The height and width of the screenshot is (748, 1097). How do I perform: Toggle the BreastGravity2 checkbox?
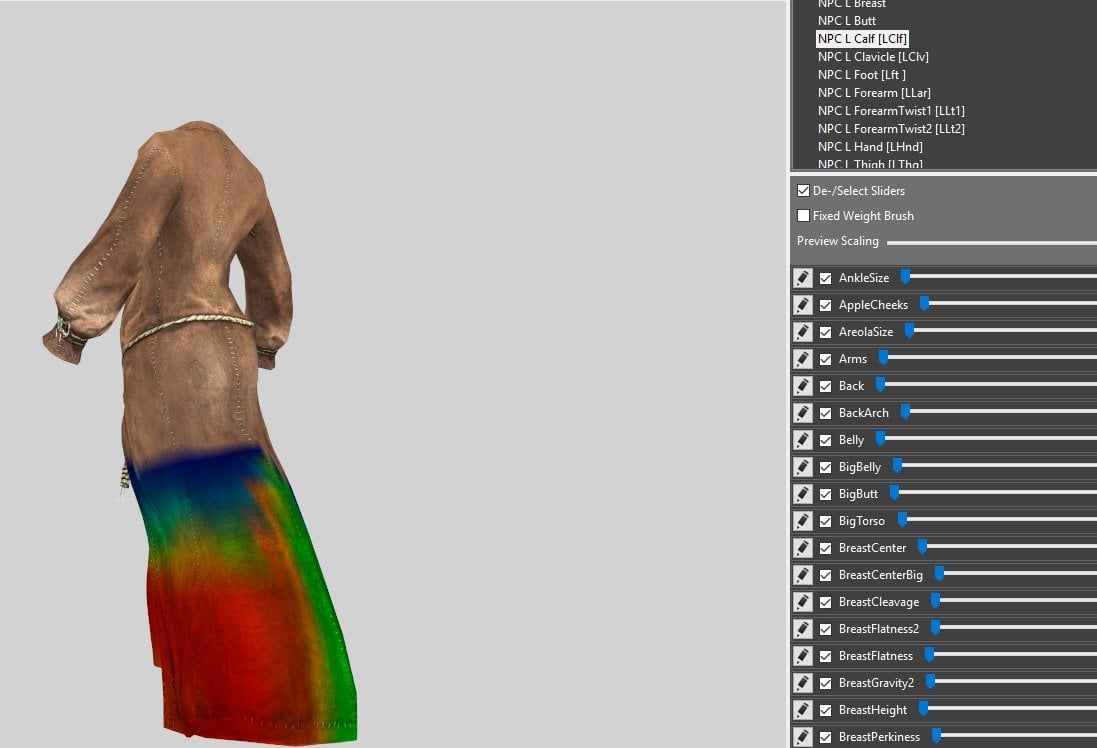(826, 683)
